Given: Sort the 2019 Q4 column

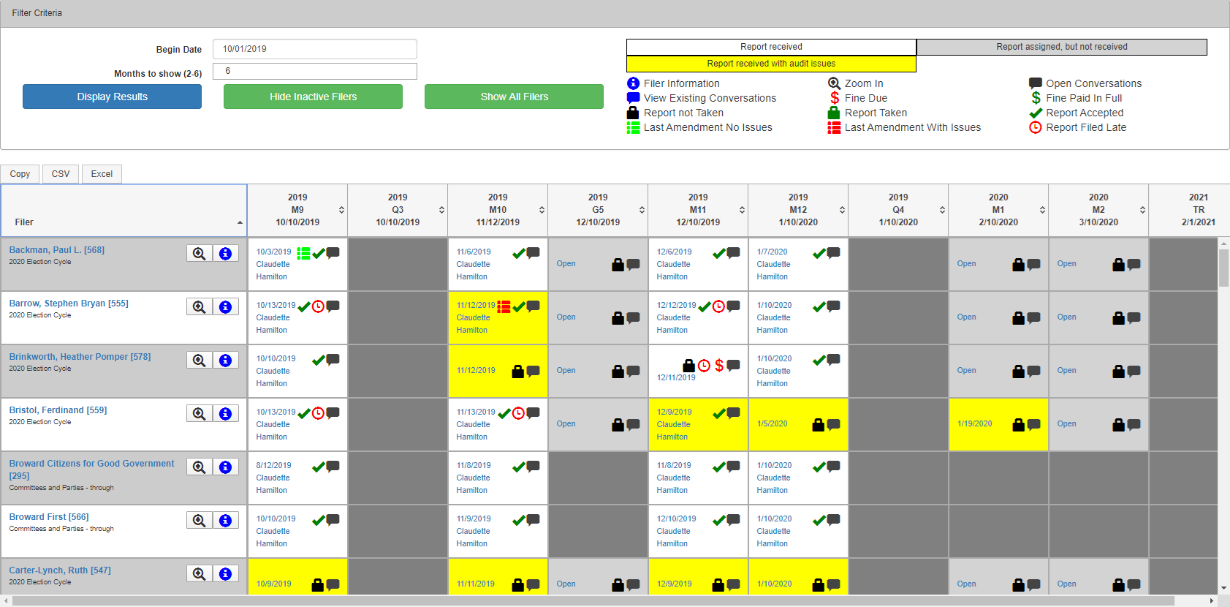Looking at the screenshot, I should [898, 210].
